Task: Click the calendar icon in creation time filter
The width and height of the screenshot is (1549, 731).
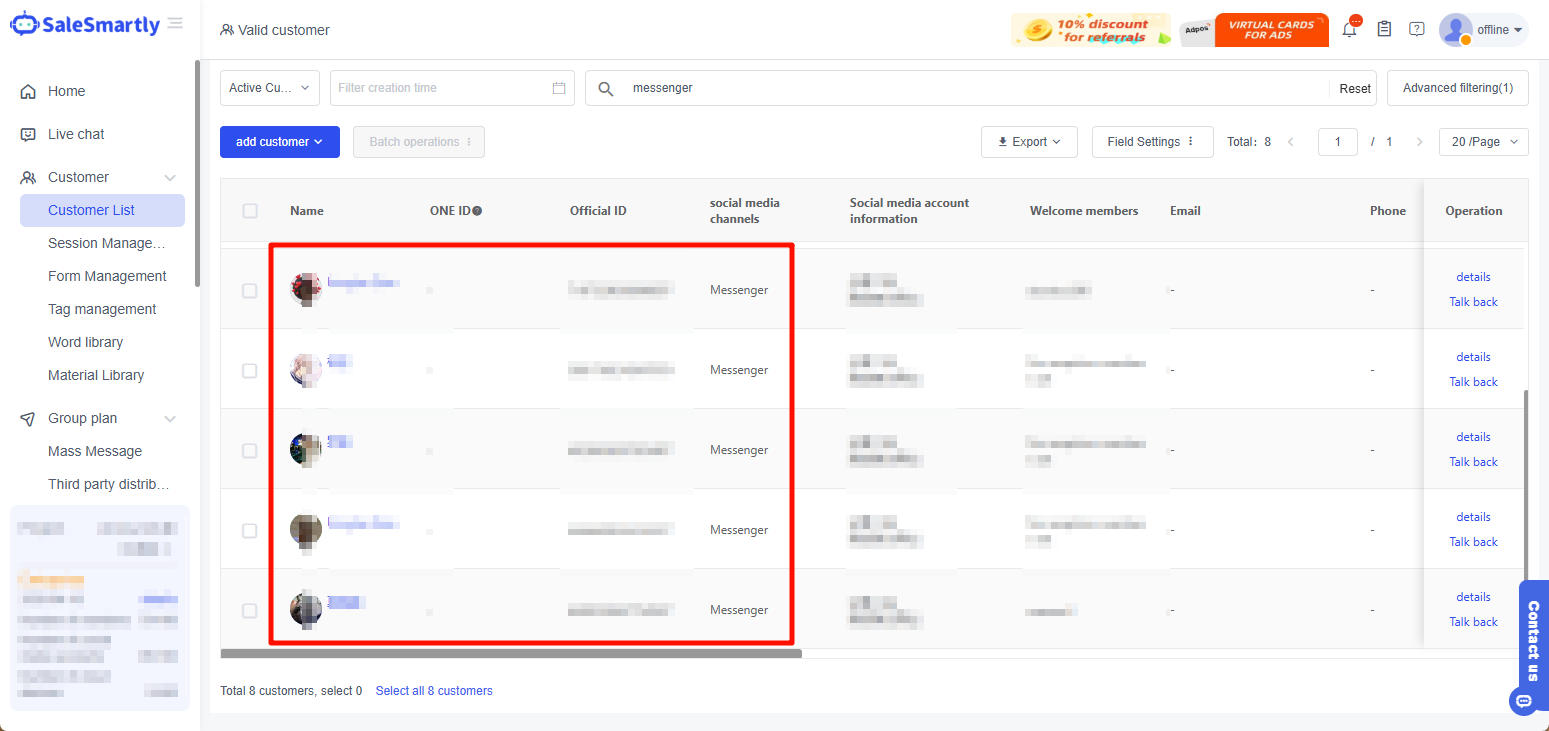Action: 559,88
